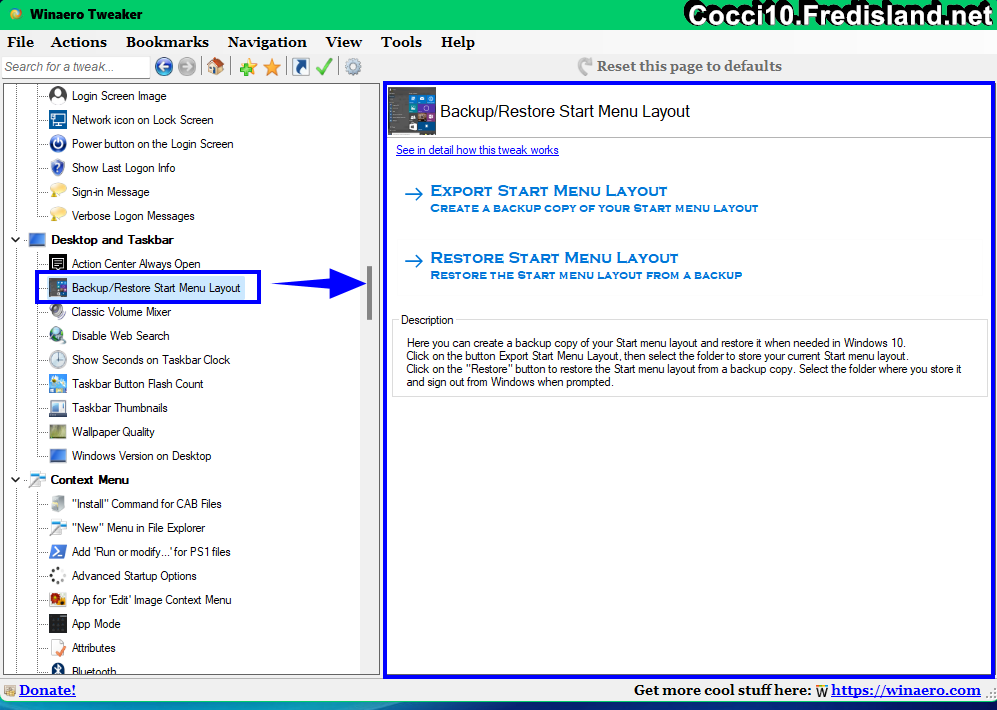Screen dimensions: 997x710
Task: Click the Disable Web Search globe icon
Action: pyautogui.click(x=58, y=336)
